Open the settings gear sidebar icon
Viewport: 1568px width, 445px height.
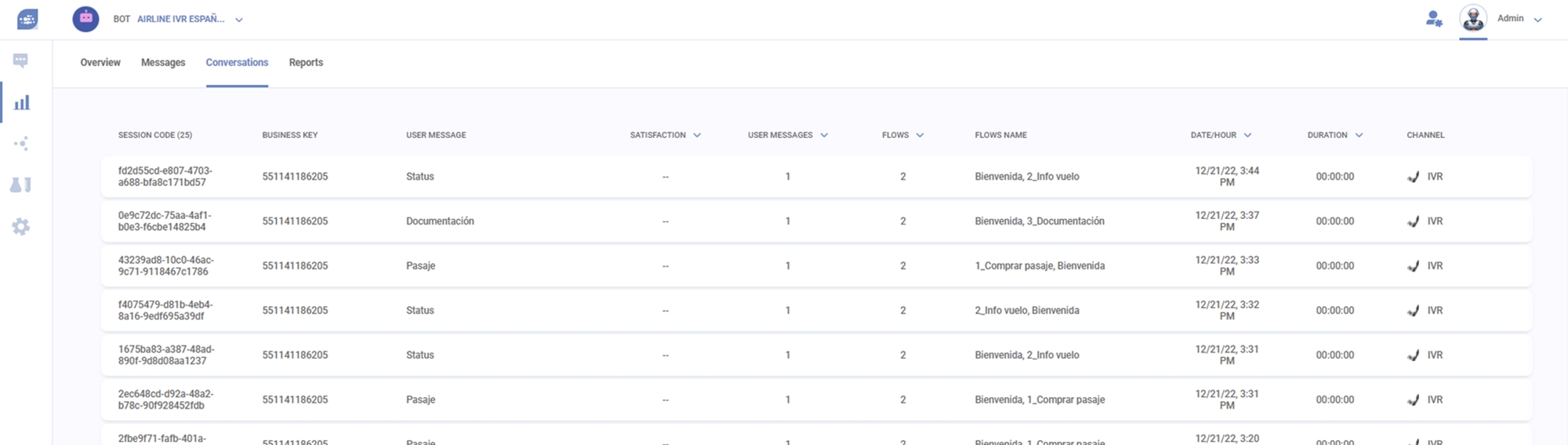(21, 227)
